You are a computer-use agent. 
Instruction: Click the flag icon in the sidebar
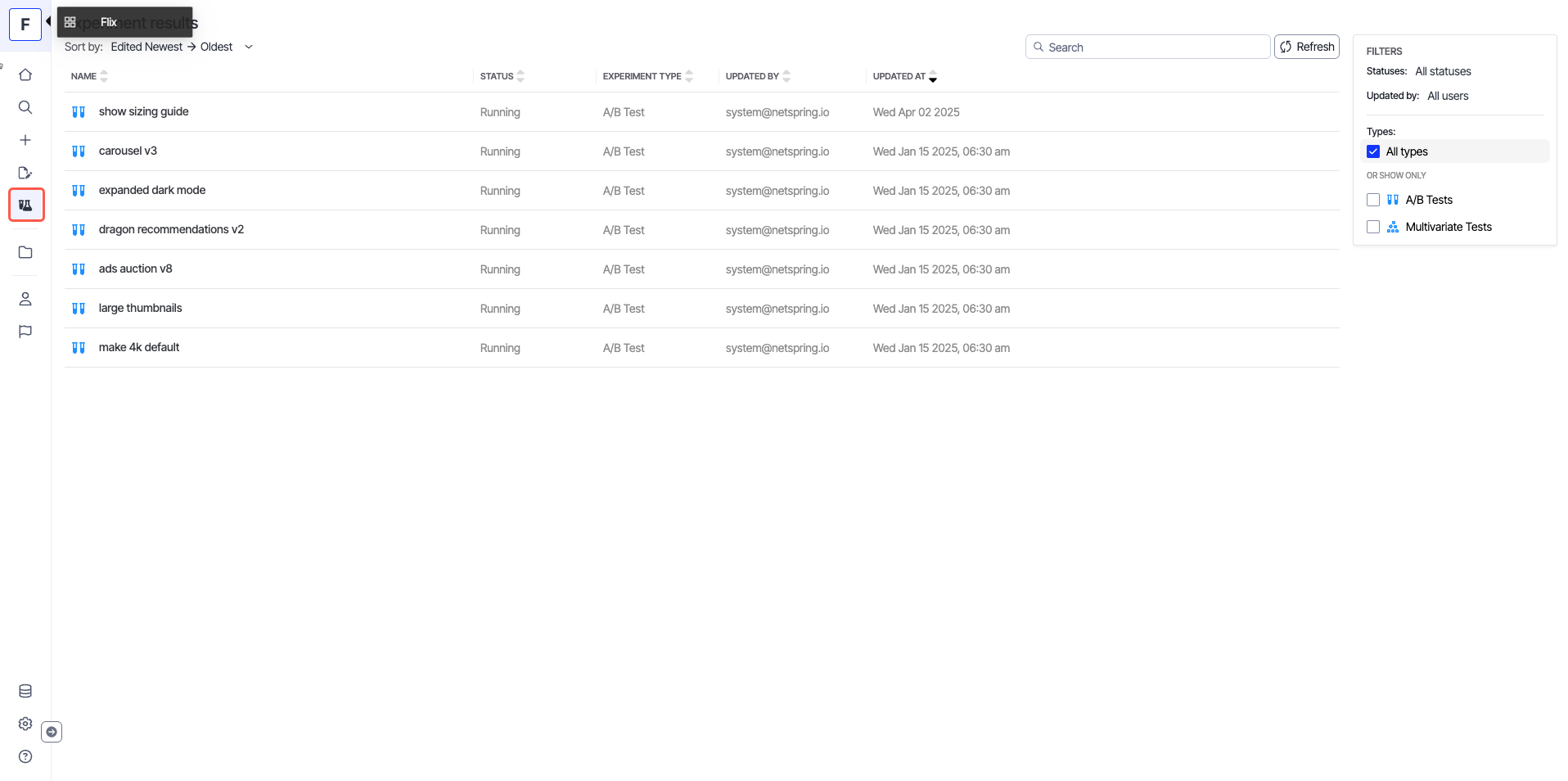25,332
